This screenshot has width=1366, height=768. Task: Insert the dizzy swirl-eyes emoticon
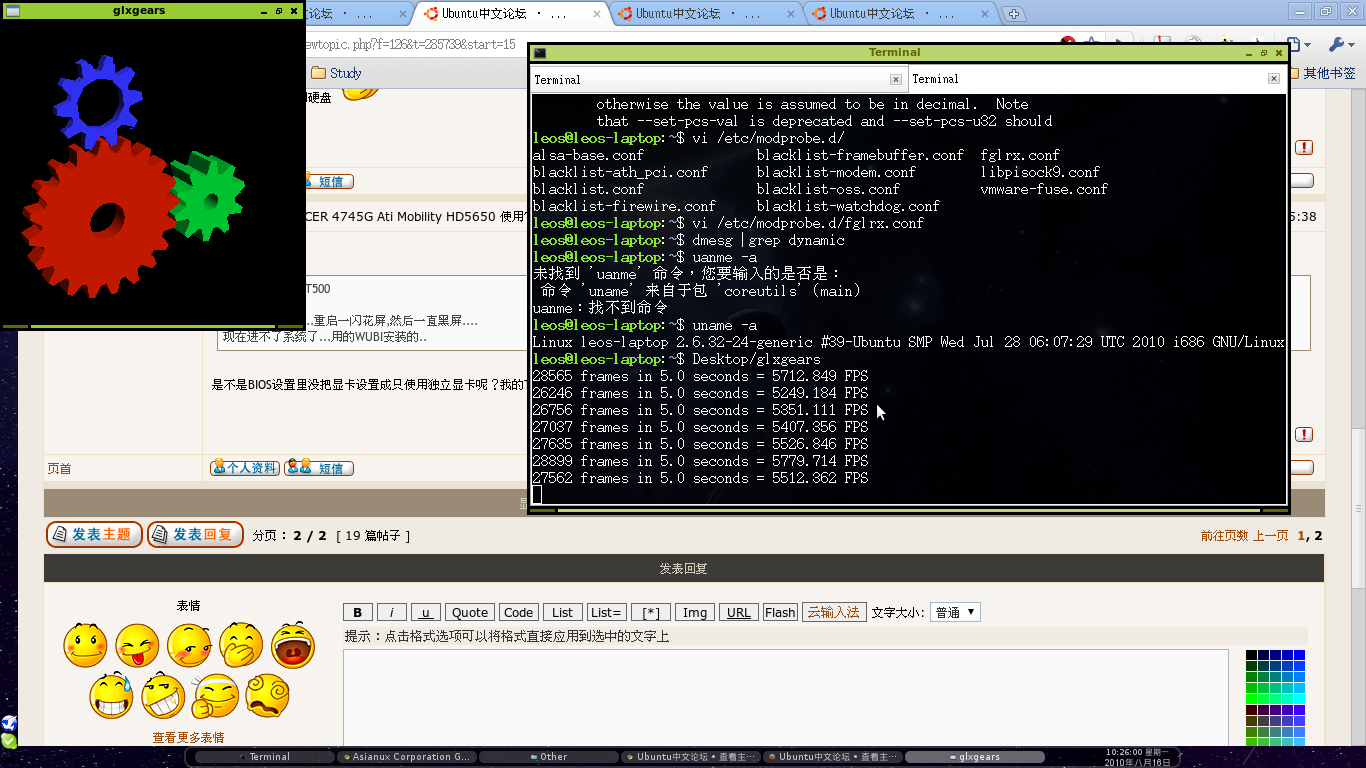[267, 696]
